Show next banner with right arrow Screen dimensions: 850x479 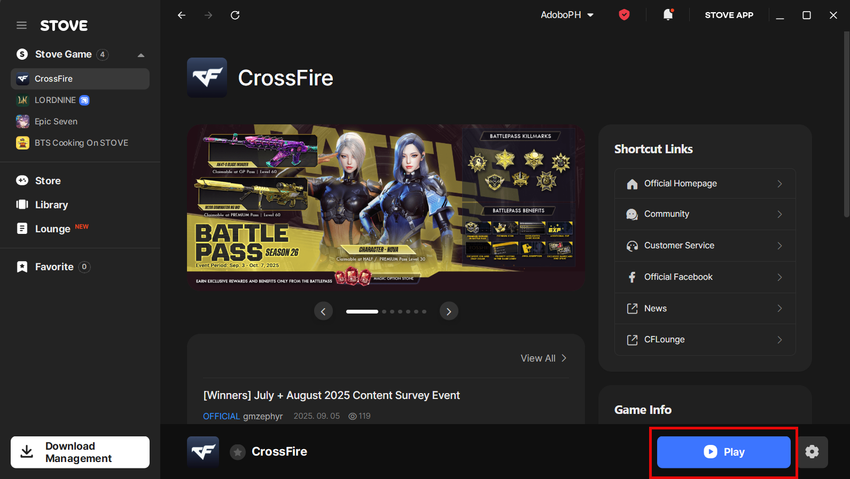[449, 311]
